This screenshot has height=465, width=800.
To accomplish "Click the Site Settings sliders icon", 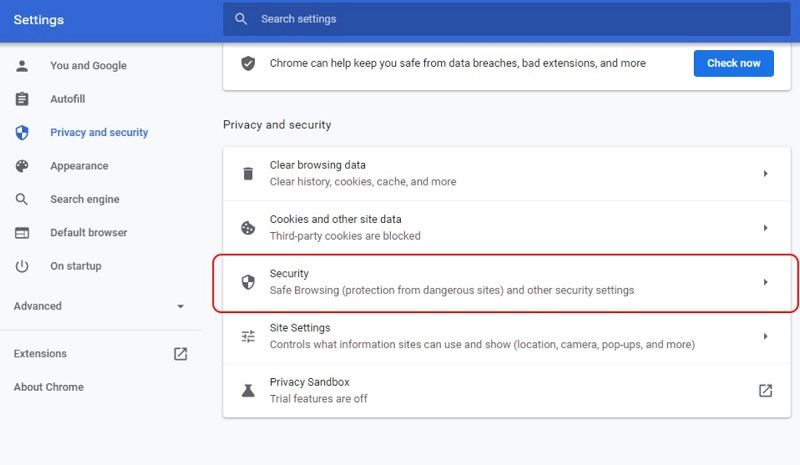I will 248,336.
